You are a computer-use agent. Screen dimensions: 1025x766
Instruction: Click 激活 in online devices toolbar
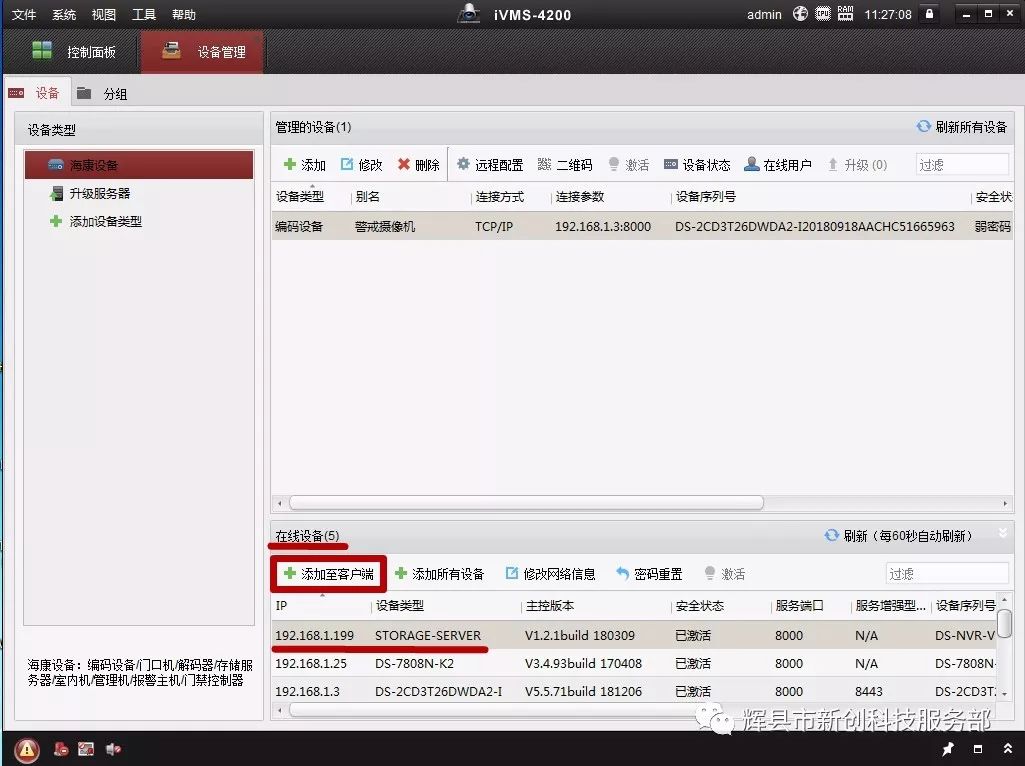[724, 574]
